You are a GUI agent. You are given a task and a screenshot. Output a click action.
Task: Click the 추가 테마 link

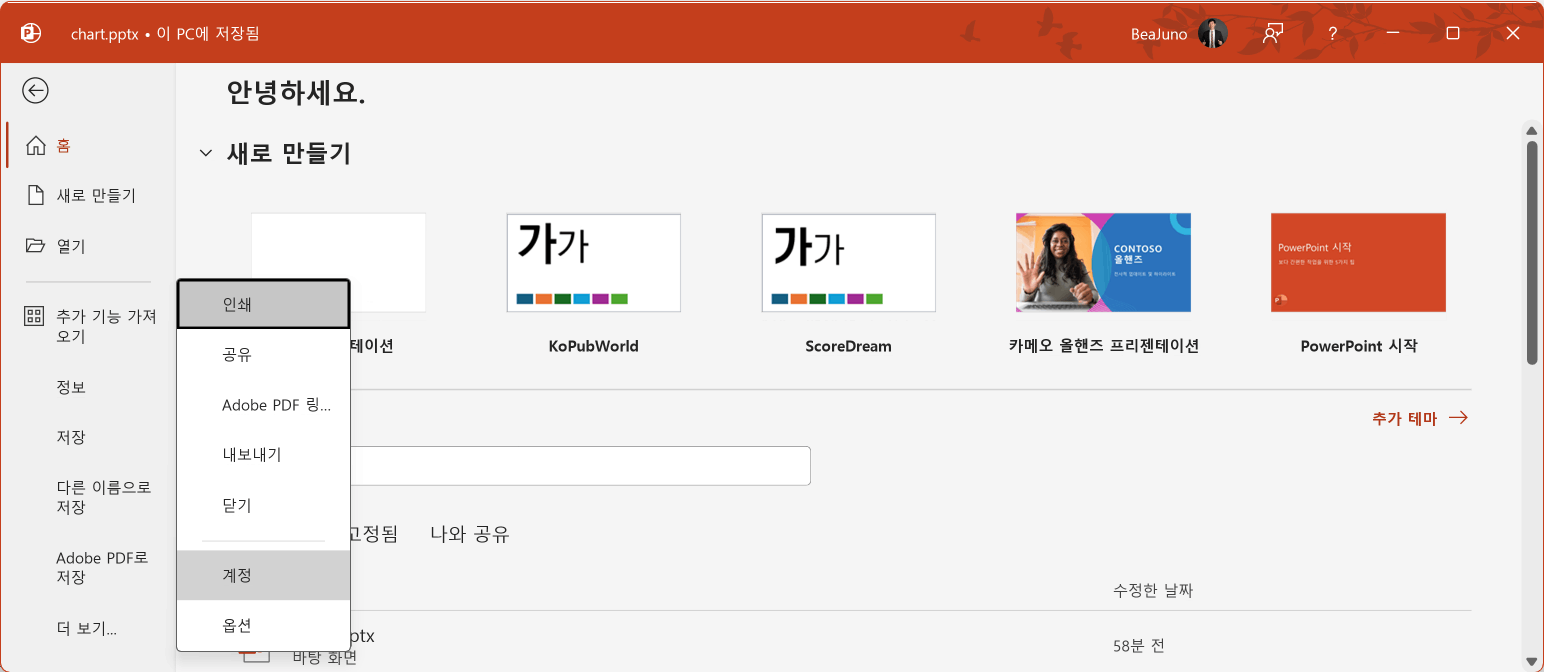click(x=1420, y=418)
